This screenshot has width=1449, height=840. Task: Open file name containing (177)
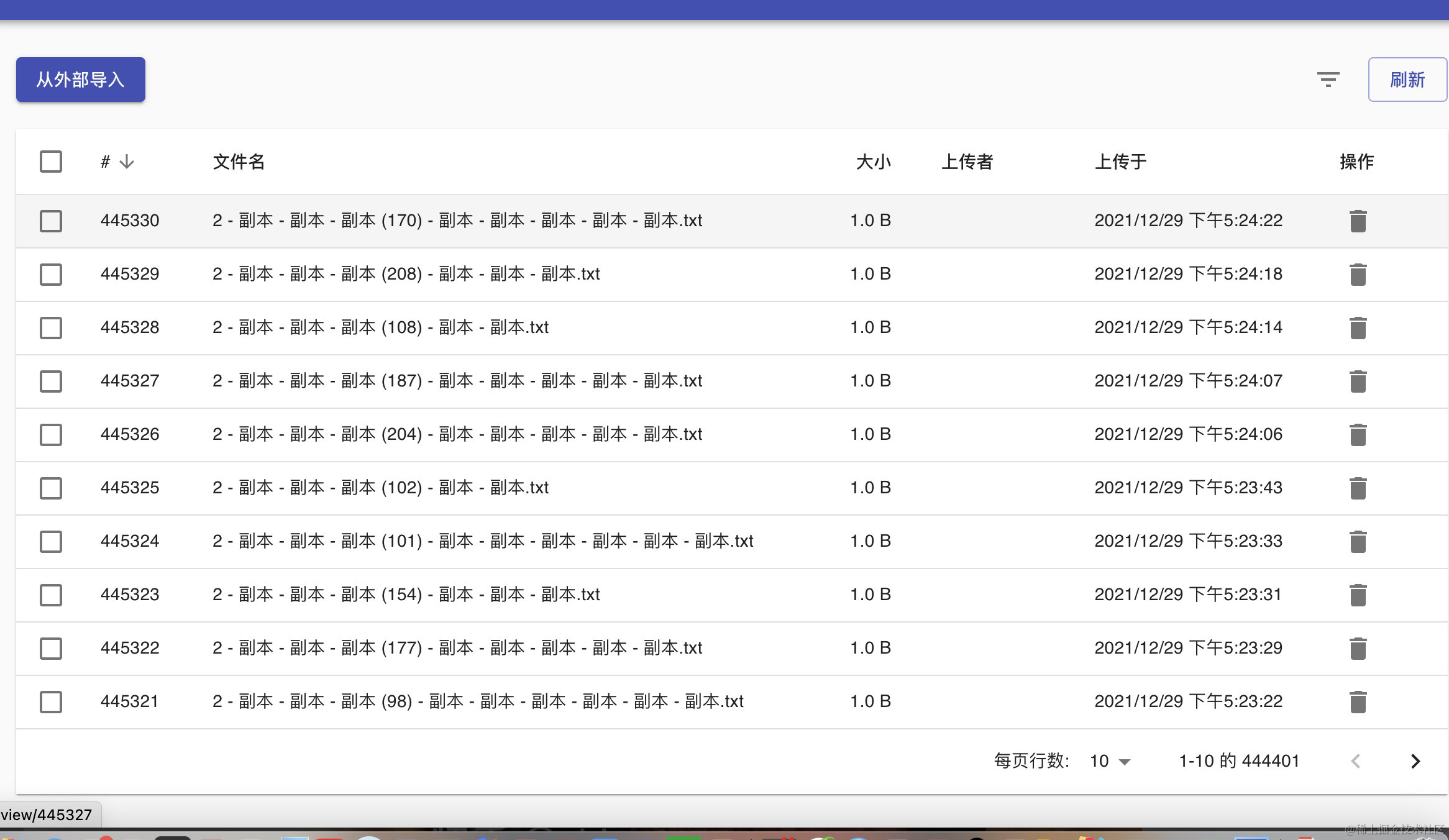(457, 648)
